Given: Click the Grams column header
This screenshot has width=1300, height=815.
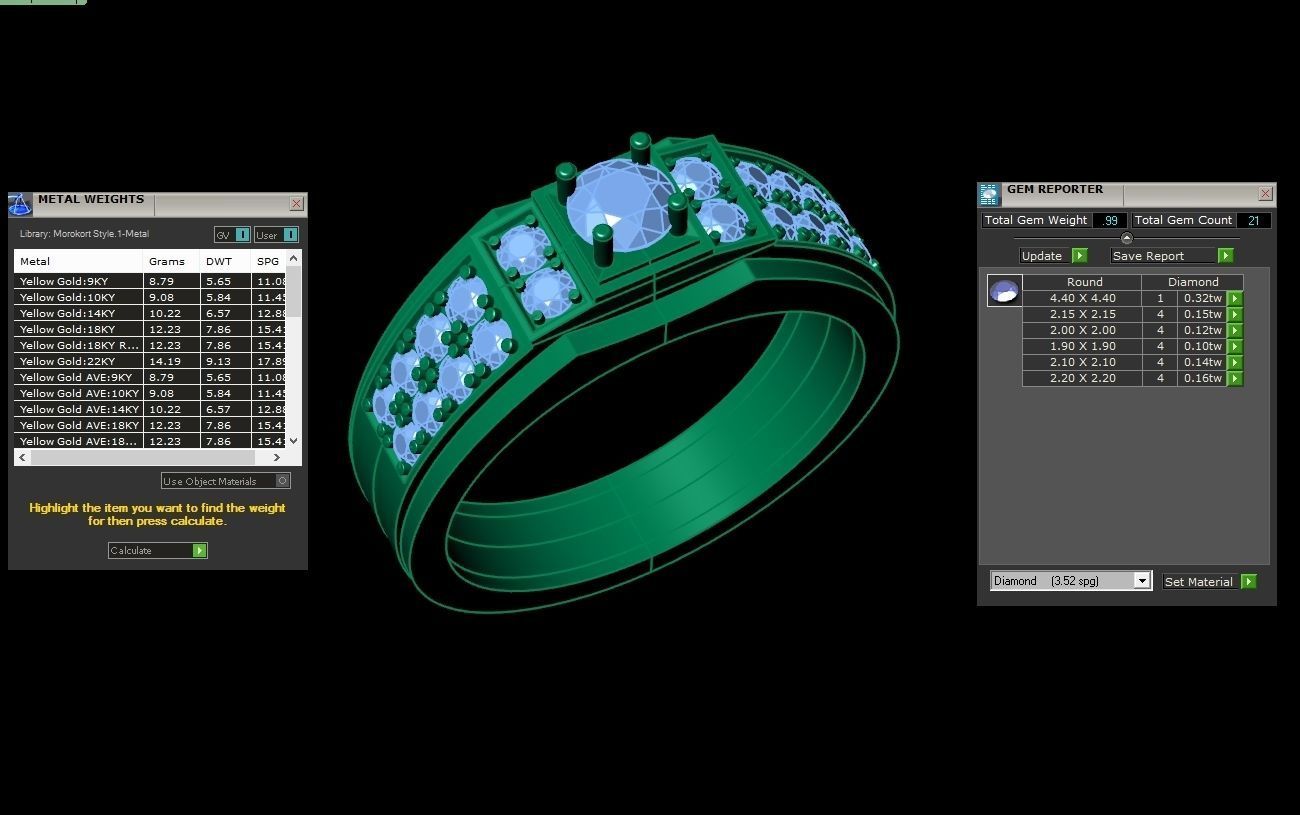Looking at the screenshot, I should (x=172, y=261).
